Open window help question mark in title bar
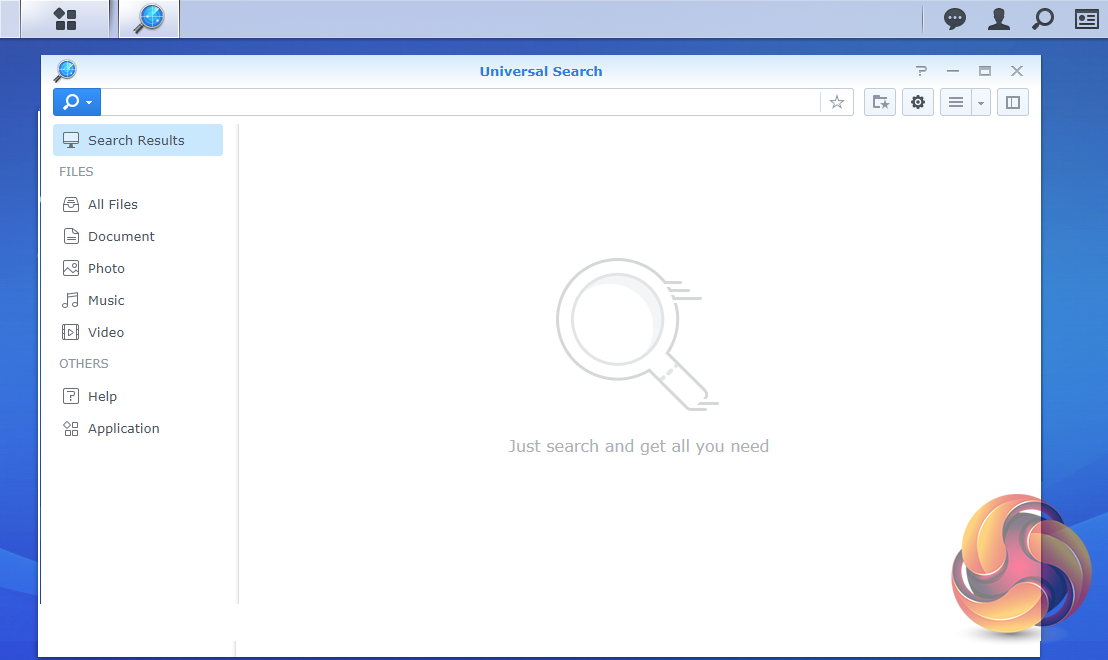1108x660 pixels. coord(921,71)
